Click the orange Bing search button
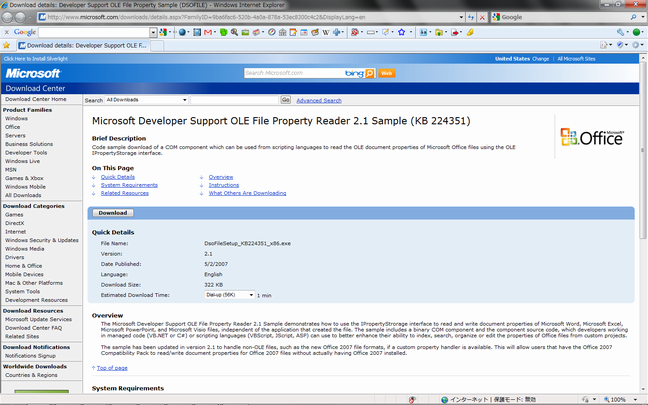The width and height of the screenshot is (648, 405). pyautogui.click(x=370, y=73)
